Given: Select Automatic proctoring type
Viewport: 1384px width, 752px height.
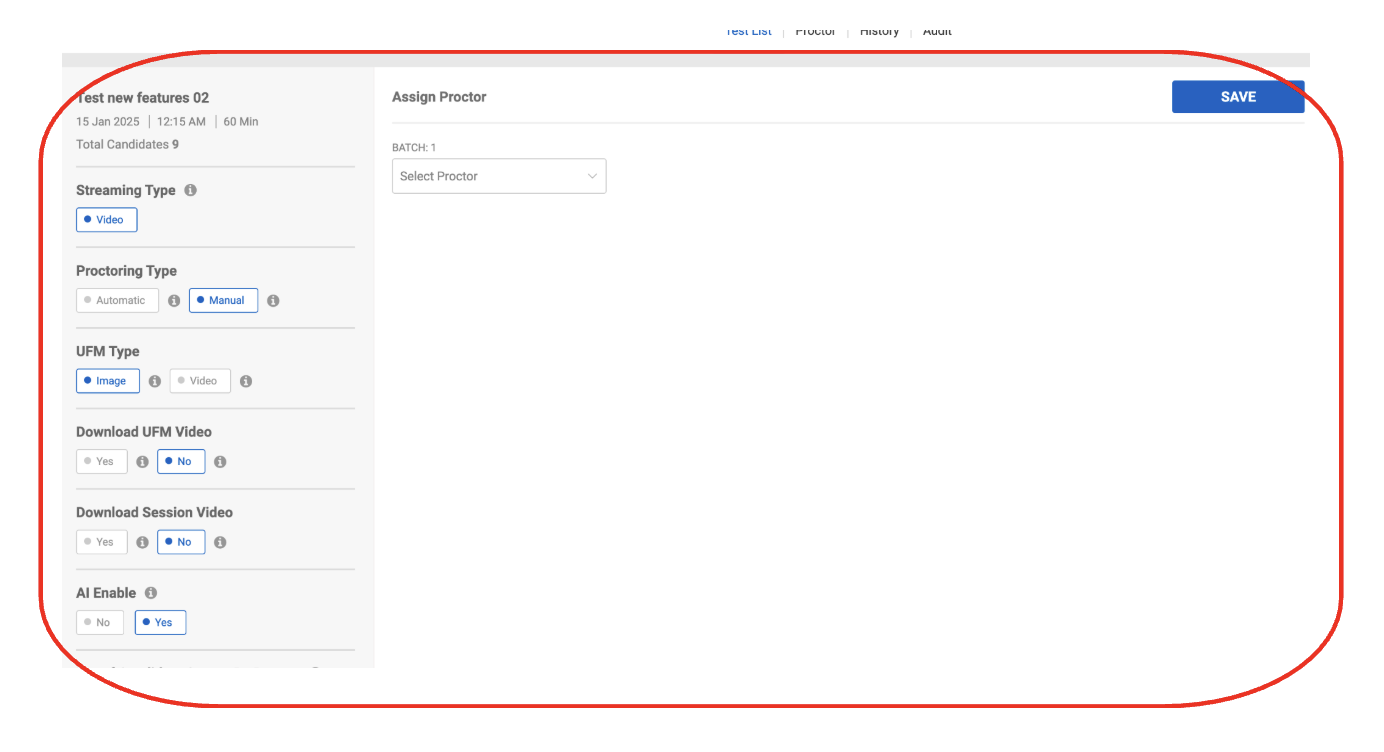Looking at the screenshot, I should (117, 301).
